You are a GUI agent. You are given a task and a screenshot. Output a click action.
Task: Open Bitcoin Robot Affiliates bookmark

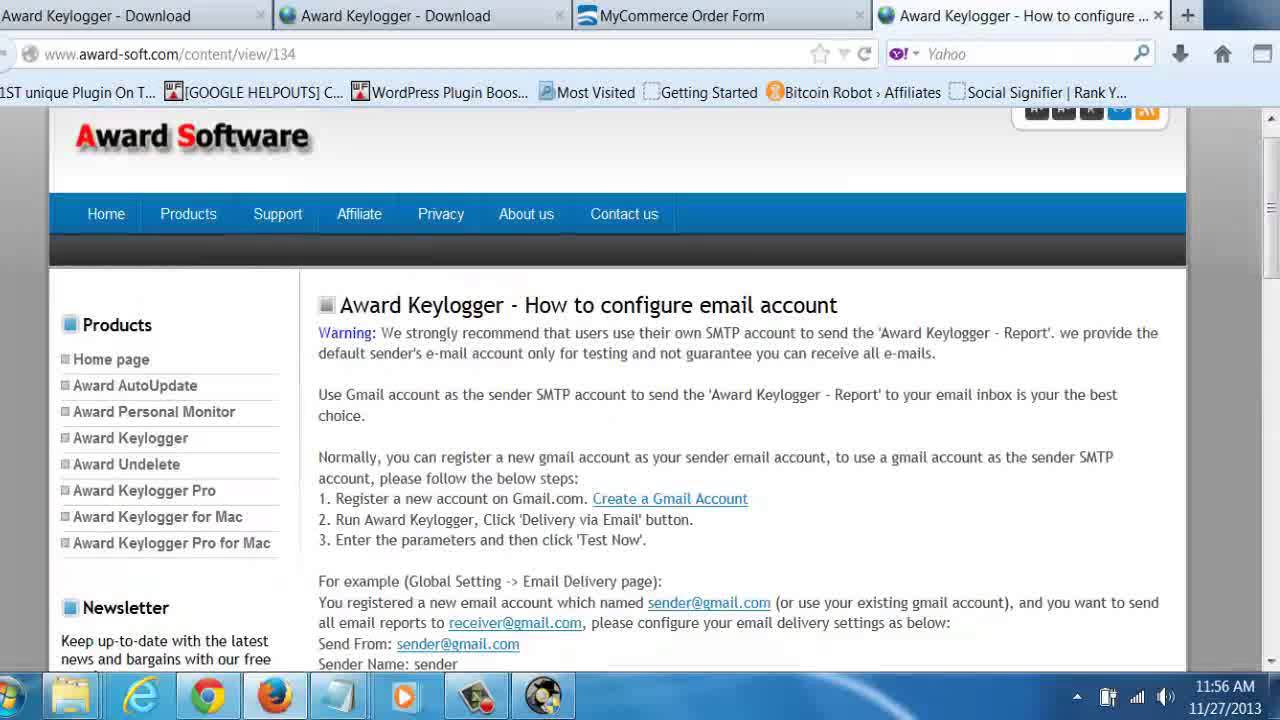[853, 92]
